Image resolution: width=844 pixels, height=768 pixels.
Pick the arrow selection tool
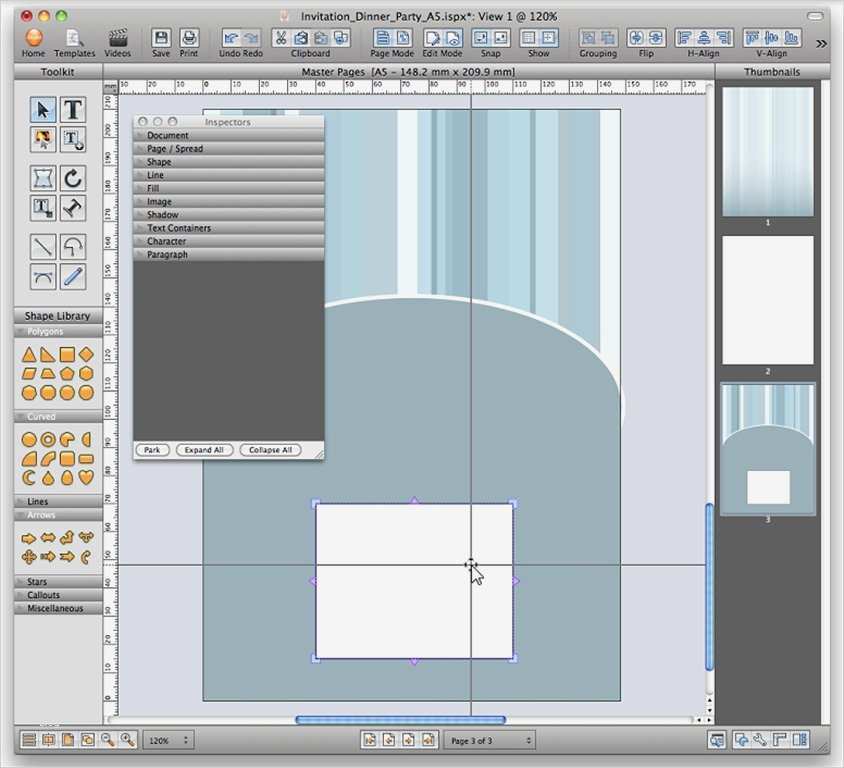click(43, 110)
